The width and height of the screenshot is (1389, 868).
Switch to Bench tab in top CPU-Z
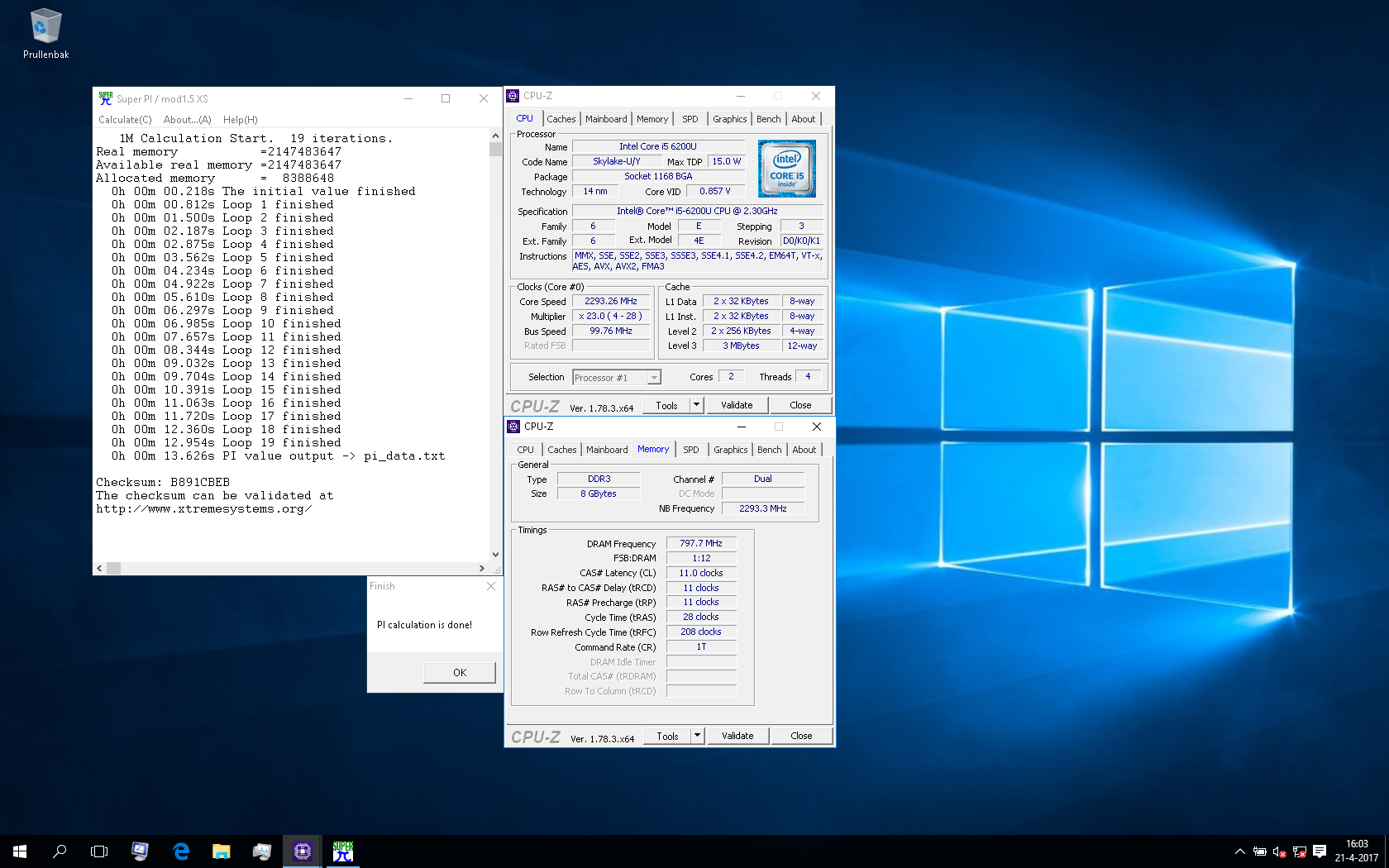click(769, 119)
